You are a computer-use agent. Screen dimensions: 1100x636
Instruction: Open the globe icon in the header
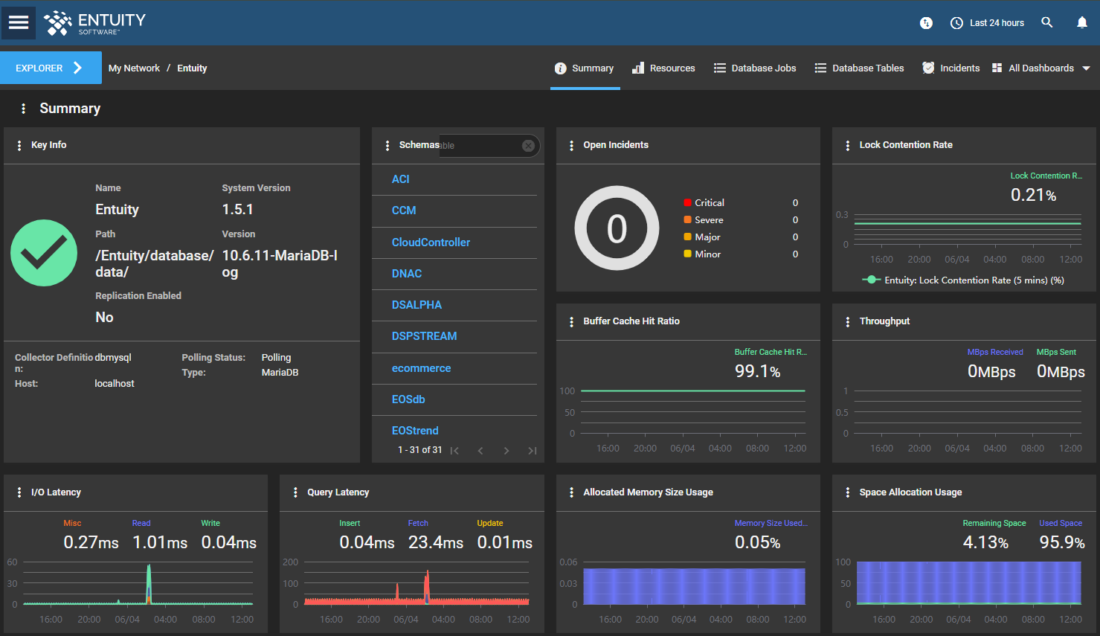[926, 23]
